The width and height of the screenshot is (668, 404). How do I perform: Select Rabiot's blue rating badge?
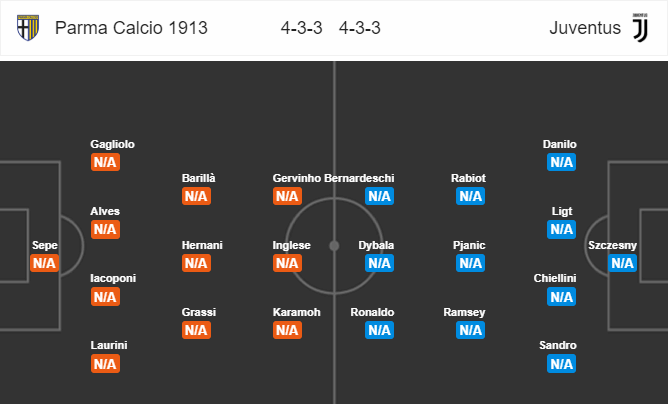(x=470, y=196)
